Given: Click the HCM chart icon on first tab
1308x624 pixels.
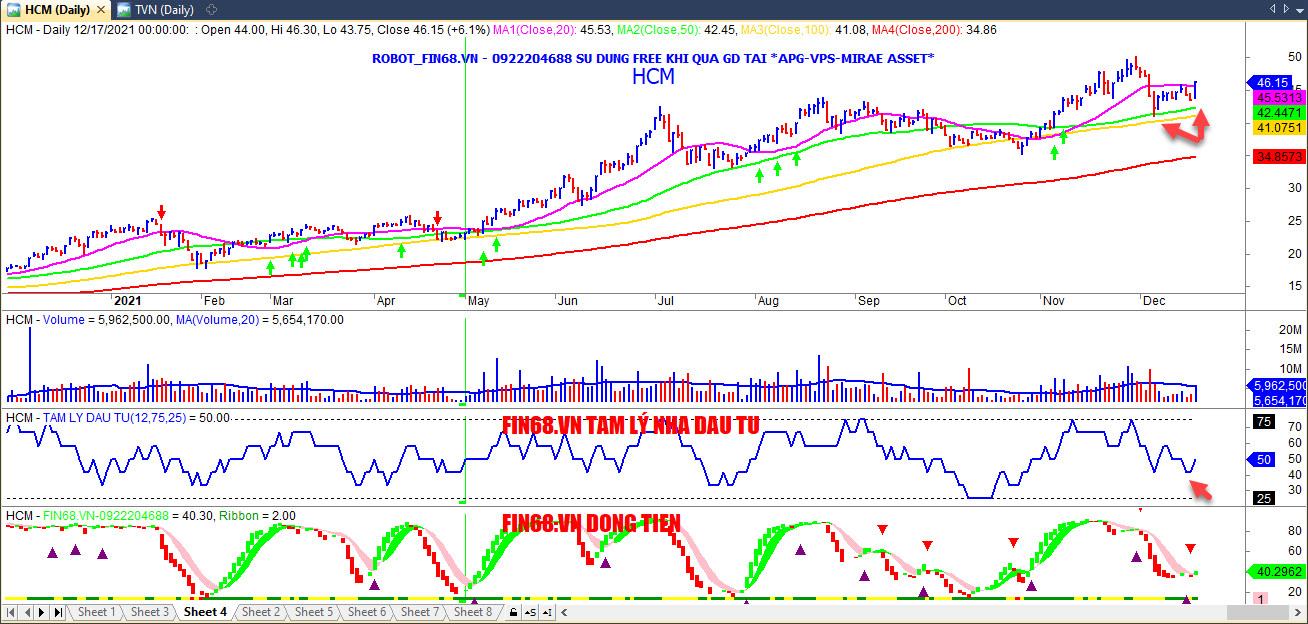Looking at the screenshot, I should 14,10.
